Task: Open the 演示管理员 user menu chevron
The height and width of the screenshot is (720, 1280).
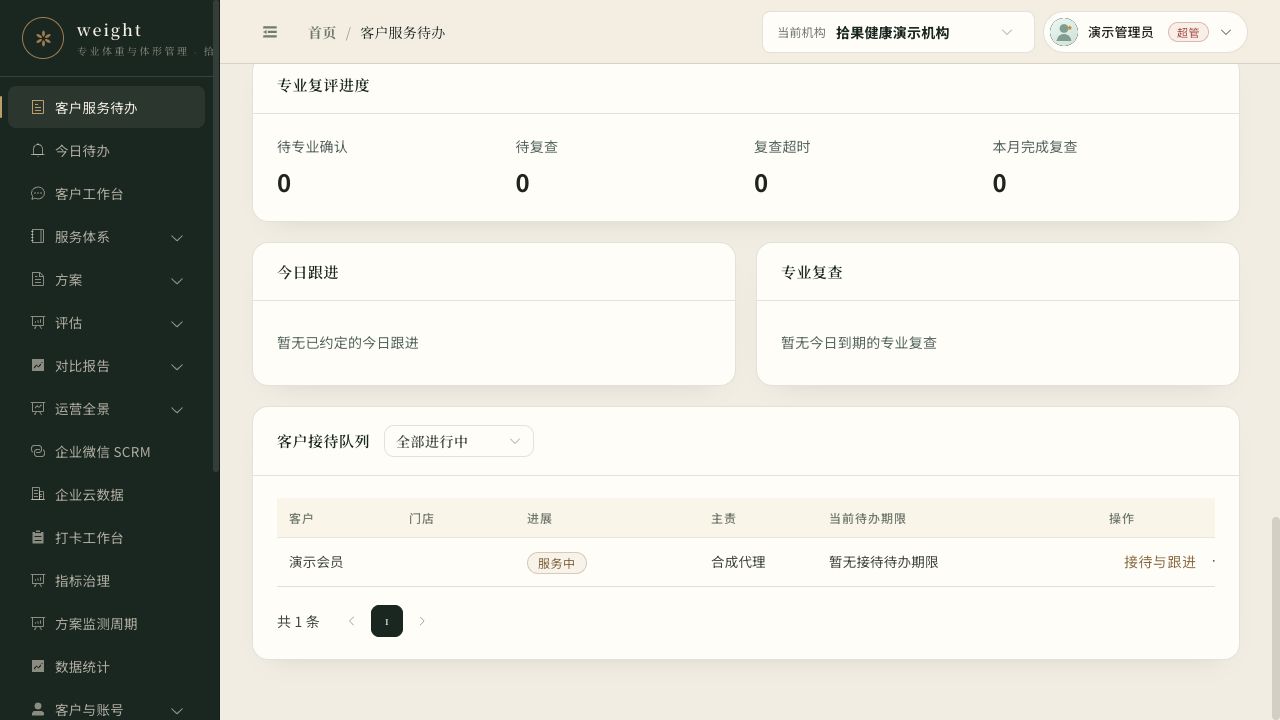Action: 1226,32
